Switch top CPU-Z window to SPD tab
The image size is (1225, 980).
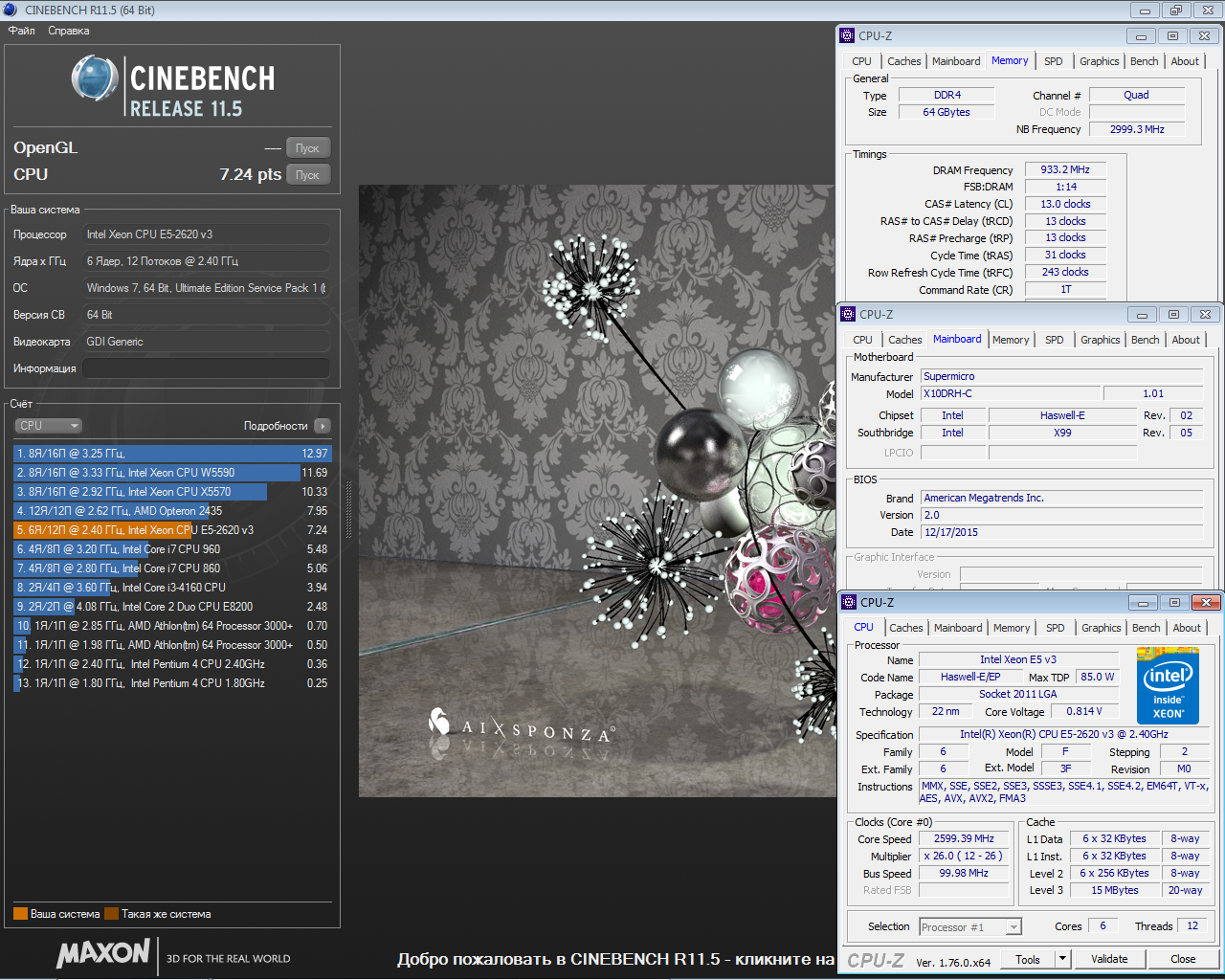(1054, 61)
